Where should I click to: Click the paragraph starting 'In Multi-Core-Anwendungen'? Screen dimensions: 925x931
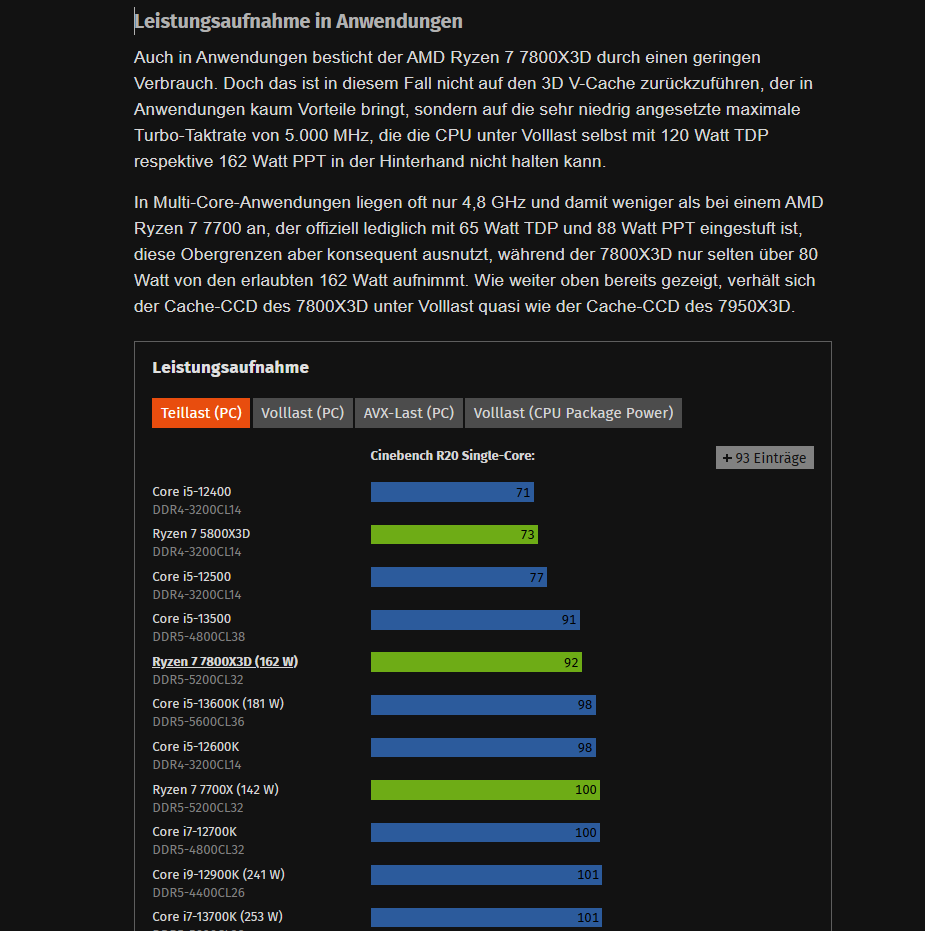[x=479, y=254]
